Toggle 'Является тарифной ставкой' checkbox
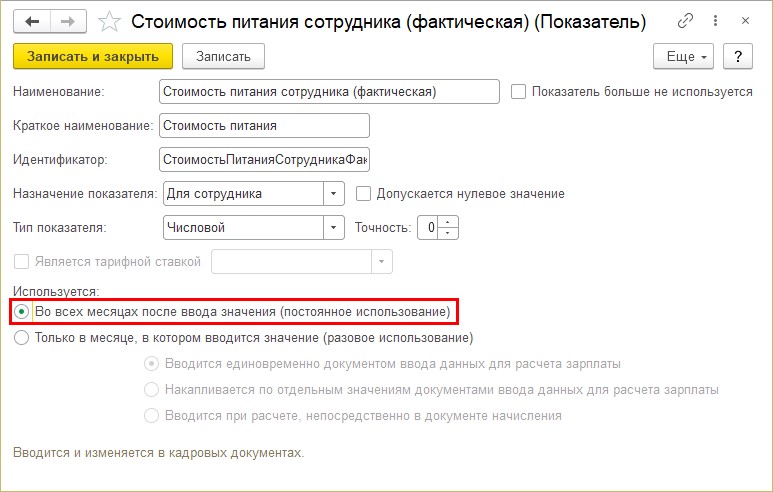Image resolution: width=773 pixels, height=492 pixels. pyautogui.click(x=21, y=261)
